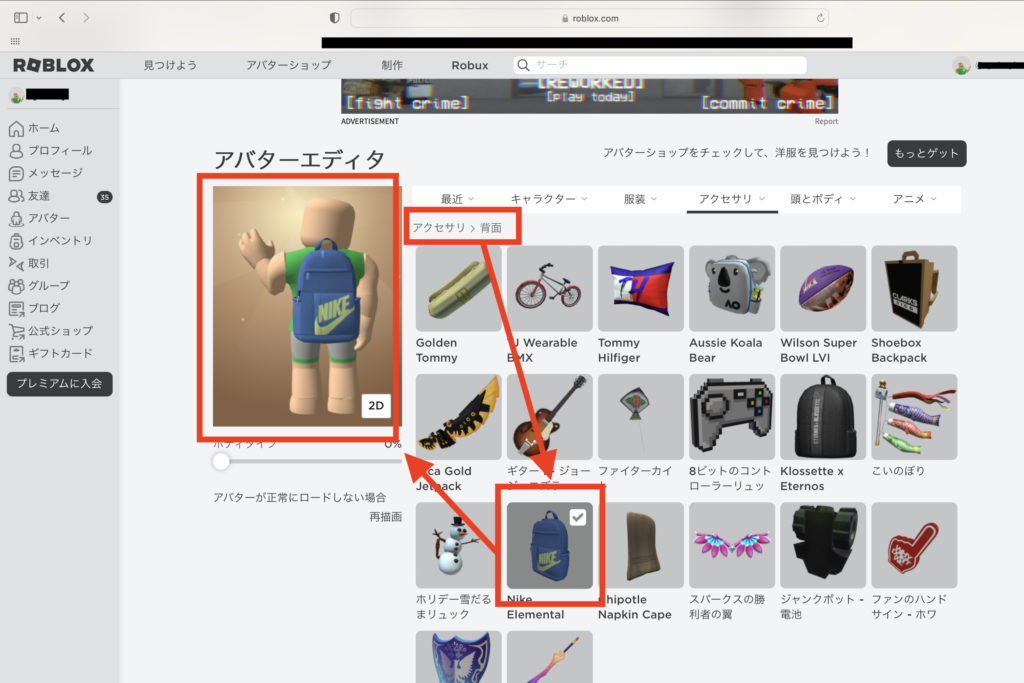Viewport: 1024px width, 683px height.
Task: Open the 制作 nav menu
Action: [x=392, y=65]
